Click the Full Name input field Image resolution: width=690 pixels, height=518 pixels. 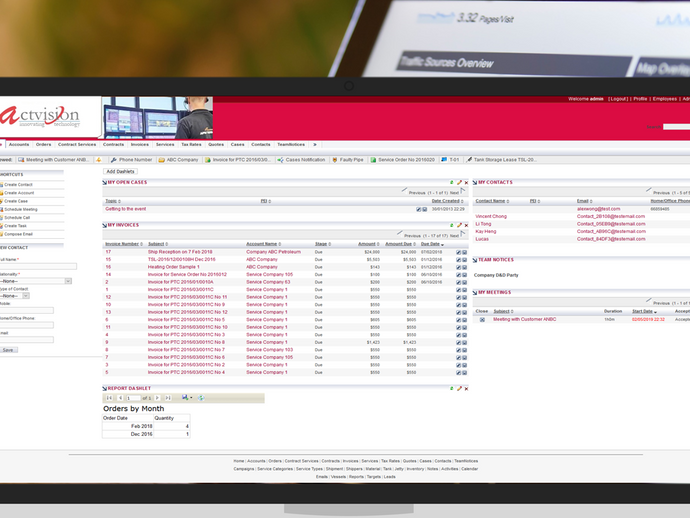point(37,266)
